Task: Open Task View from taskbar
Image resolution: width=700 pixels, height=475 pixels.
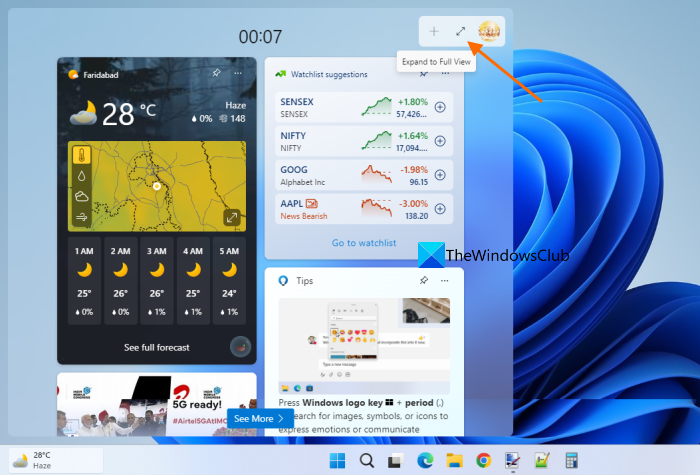Action: (x=396, y=460)
